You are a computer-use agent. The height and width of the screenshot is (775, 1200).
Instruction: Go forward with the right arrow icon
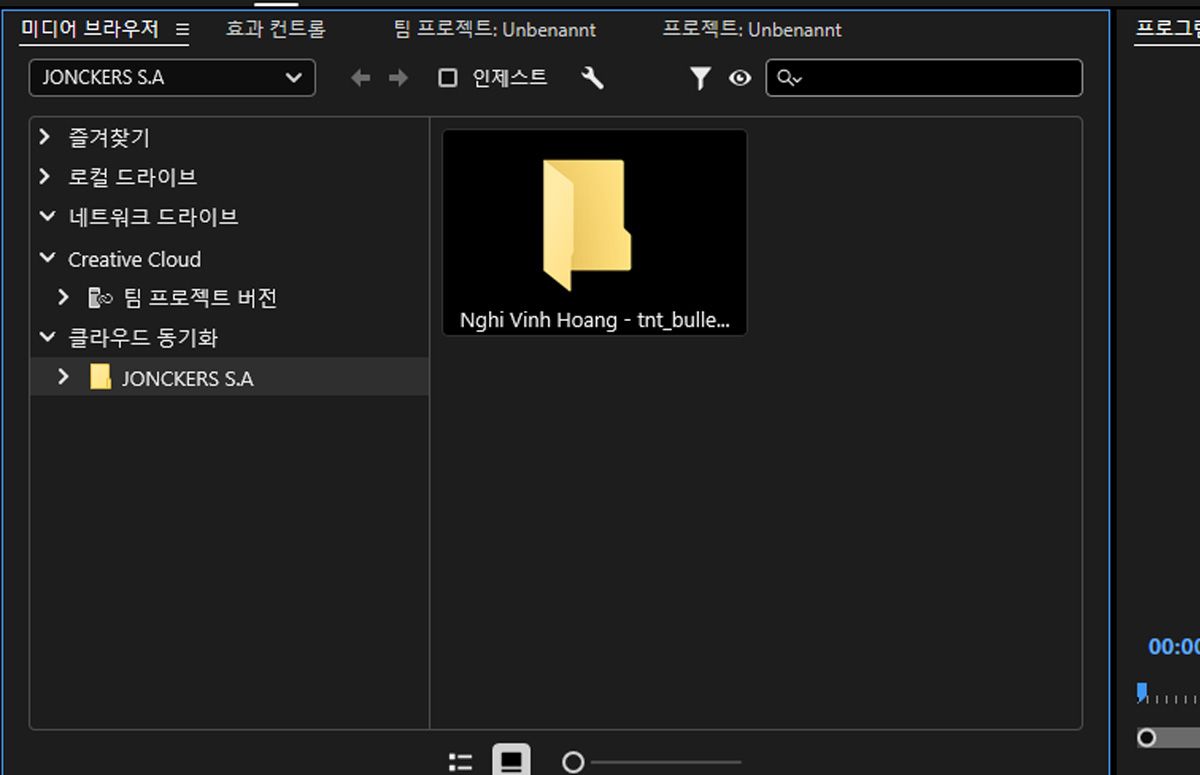click(398, 78)
